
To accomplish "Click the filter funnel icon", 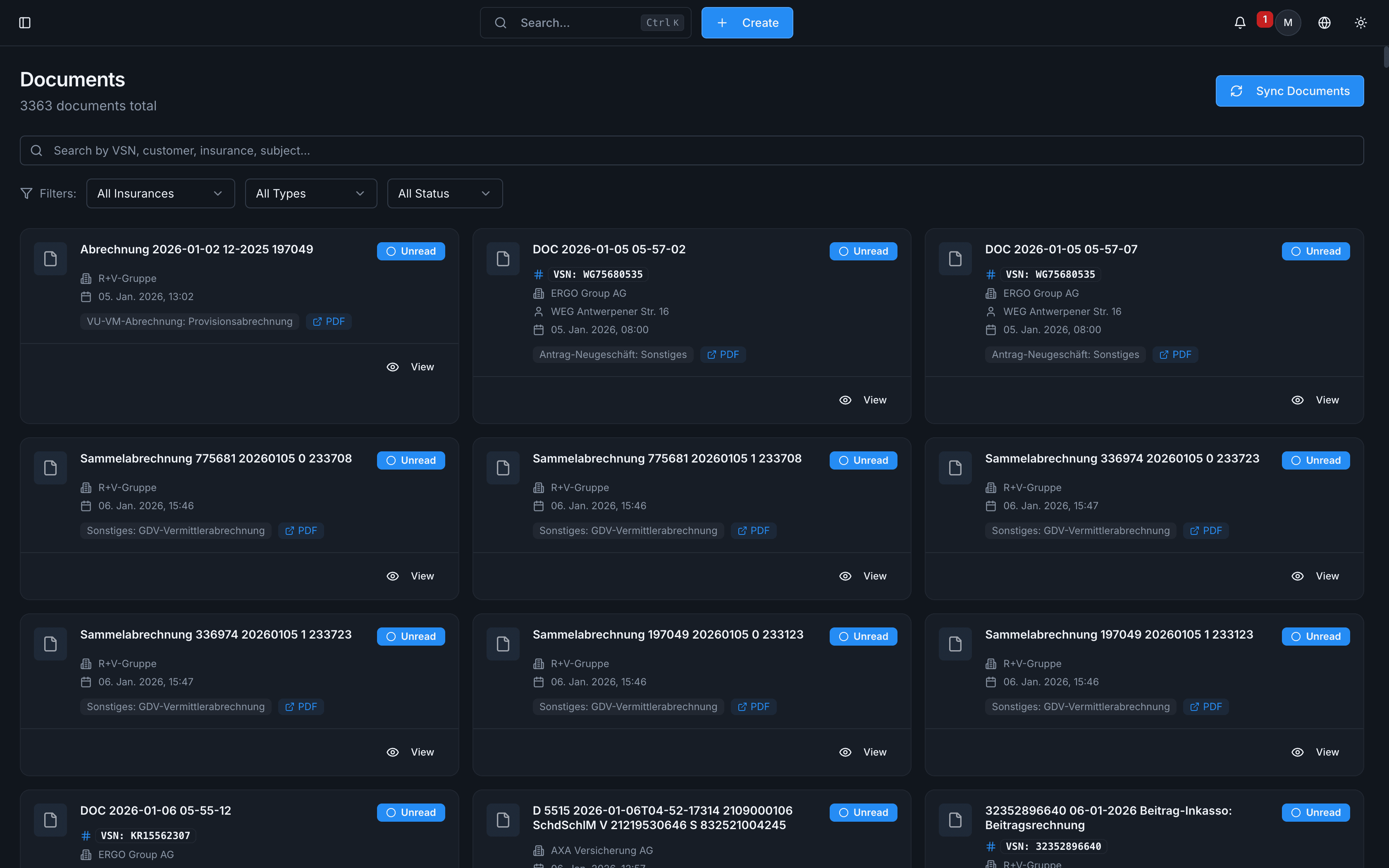I will (26, 193).
